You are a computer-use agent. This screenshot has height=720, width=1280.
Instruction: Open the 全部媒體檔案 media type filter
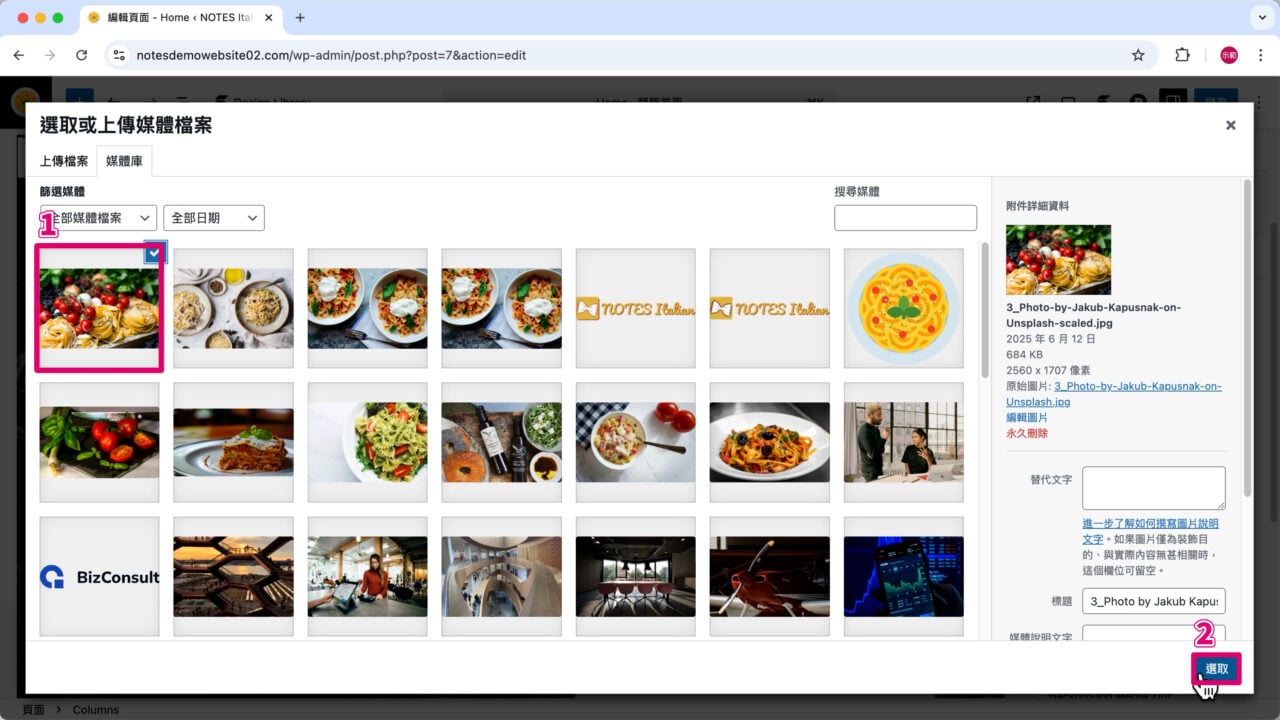98,218
